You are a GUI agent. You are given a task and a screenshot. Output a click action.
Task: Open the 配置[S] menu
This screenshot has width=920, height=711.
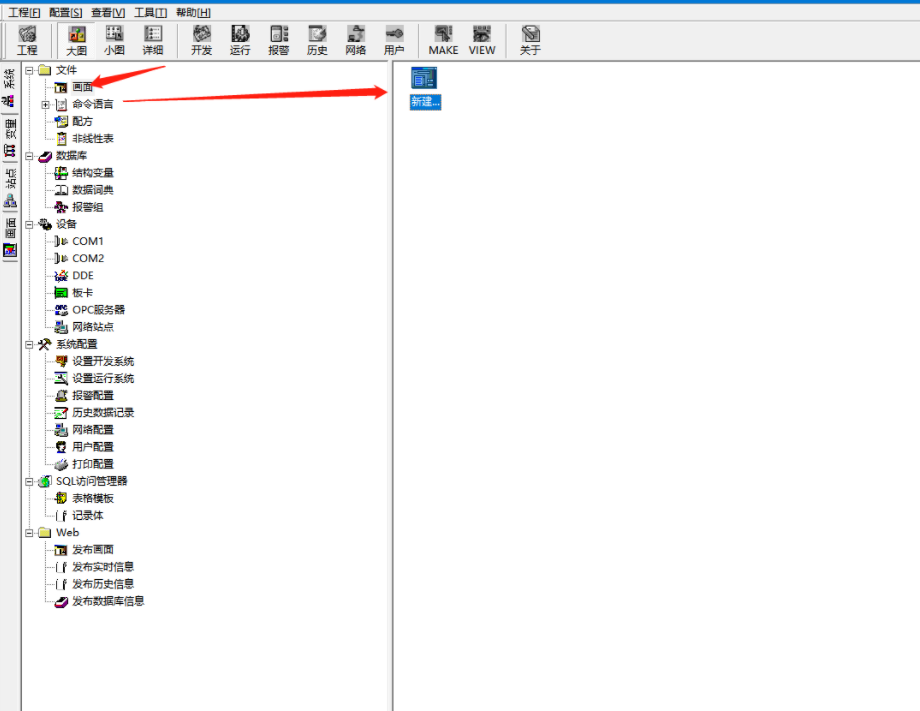click(x=66, y=12)
